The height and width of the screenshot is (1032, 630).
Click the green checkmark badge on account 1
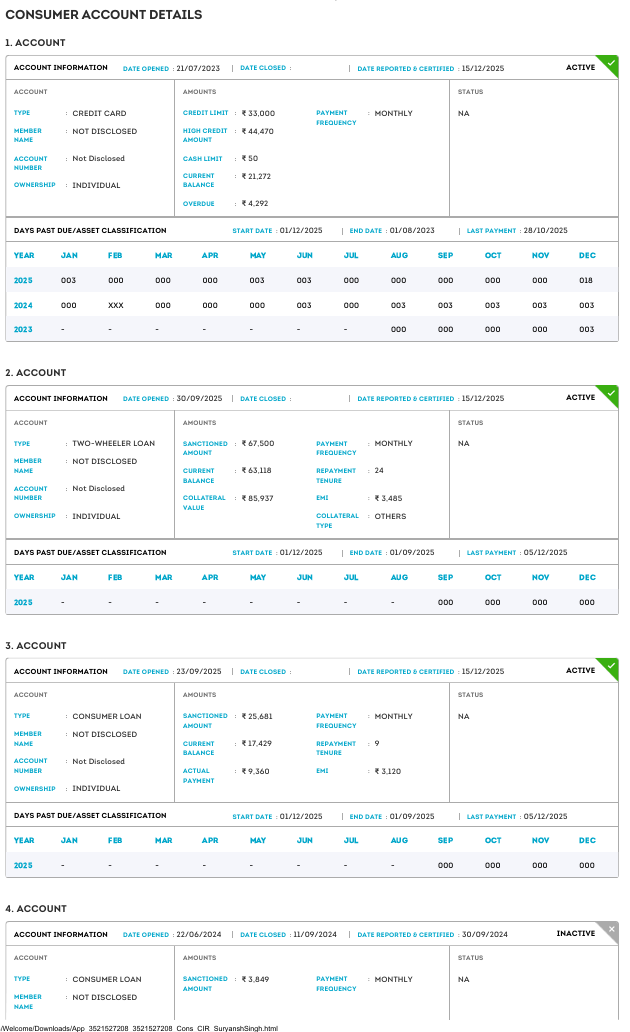(x=609, y=65)
